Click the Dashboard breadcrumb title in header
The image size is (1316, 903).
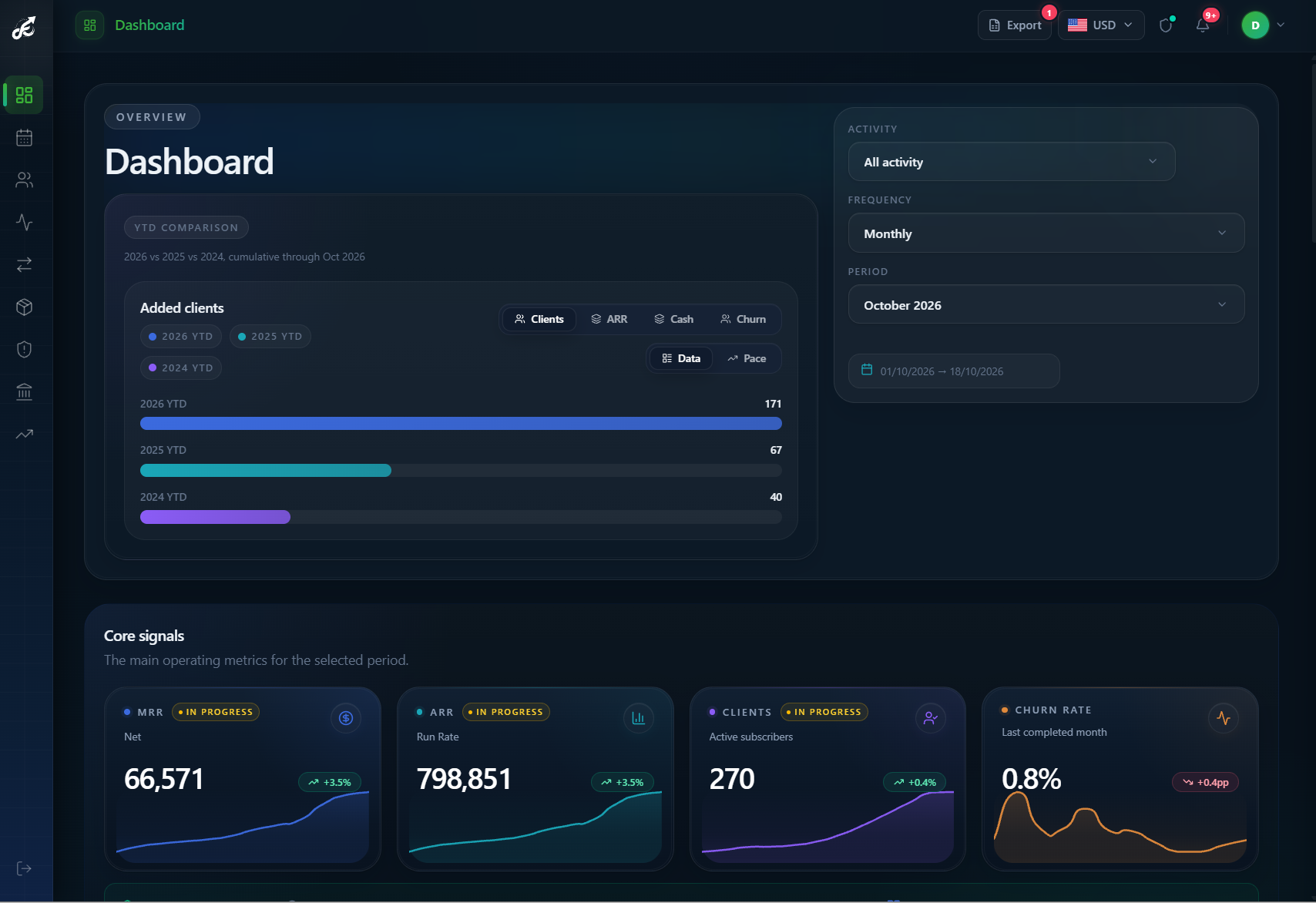coord(149,25)
